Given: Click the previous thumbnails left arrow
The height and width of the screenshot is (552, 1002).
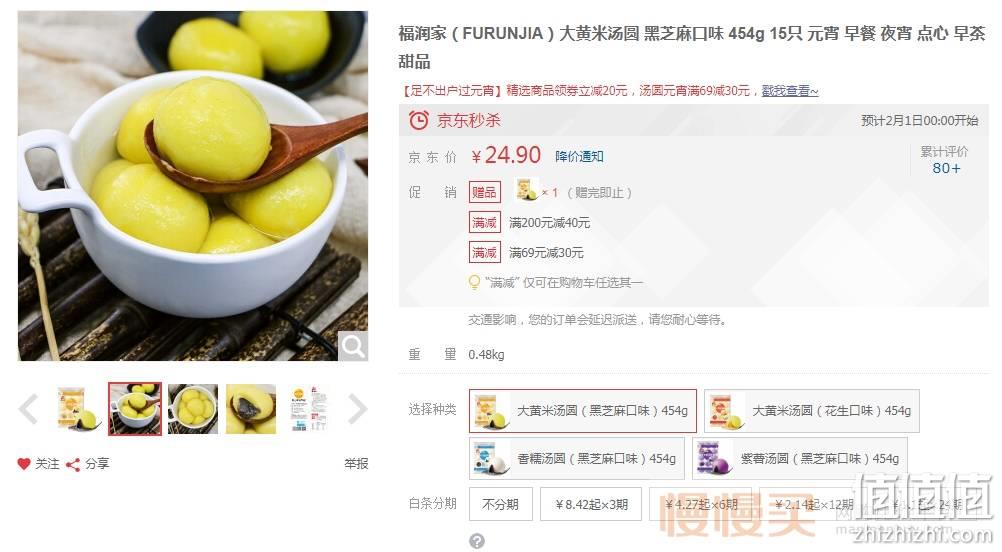Looking at the screenshot, I should [28, 409].
